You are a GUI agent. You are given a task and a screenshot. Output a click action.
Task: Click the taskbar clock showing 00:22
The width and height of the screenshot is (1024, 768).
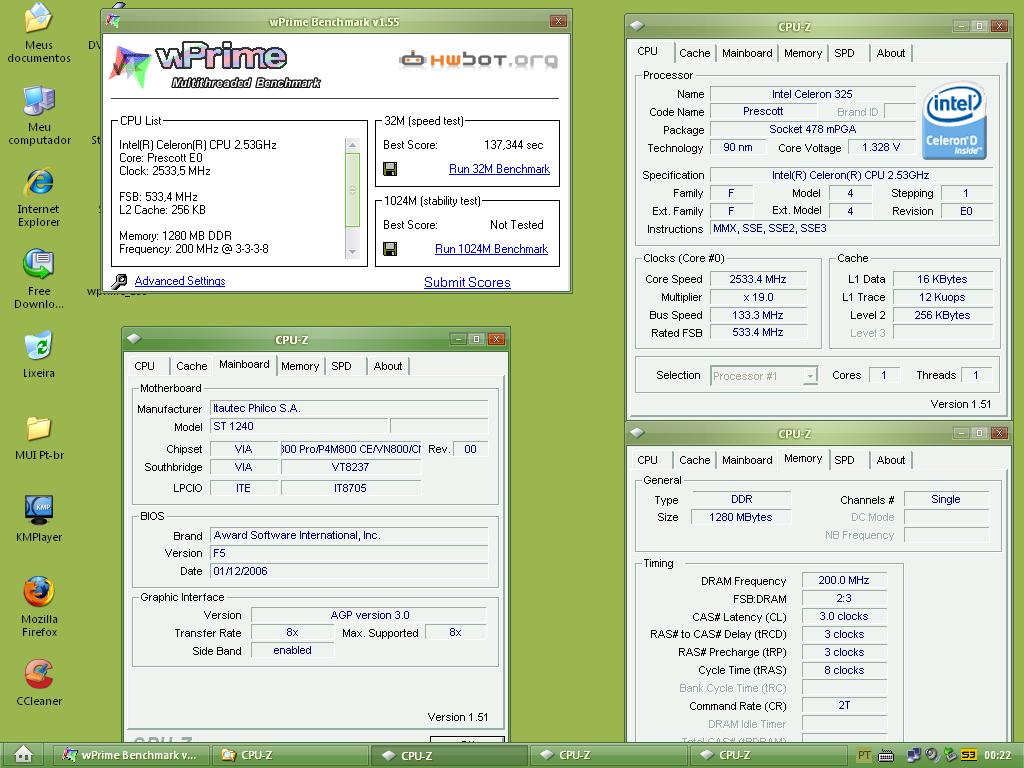(x=997, y=755)
